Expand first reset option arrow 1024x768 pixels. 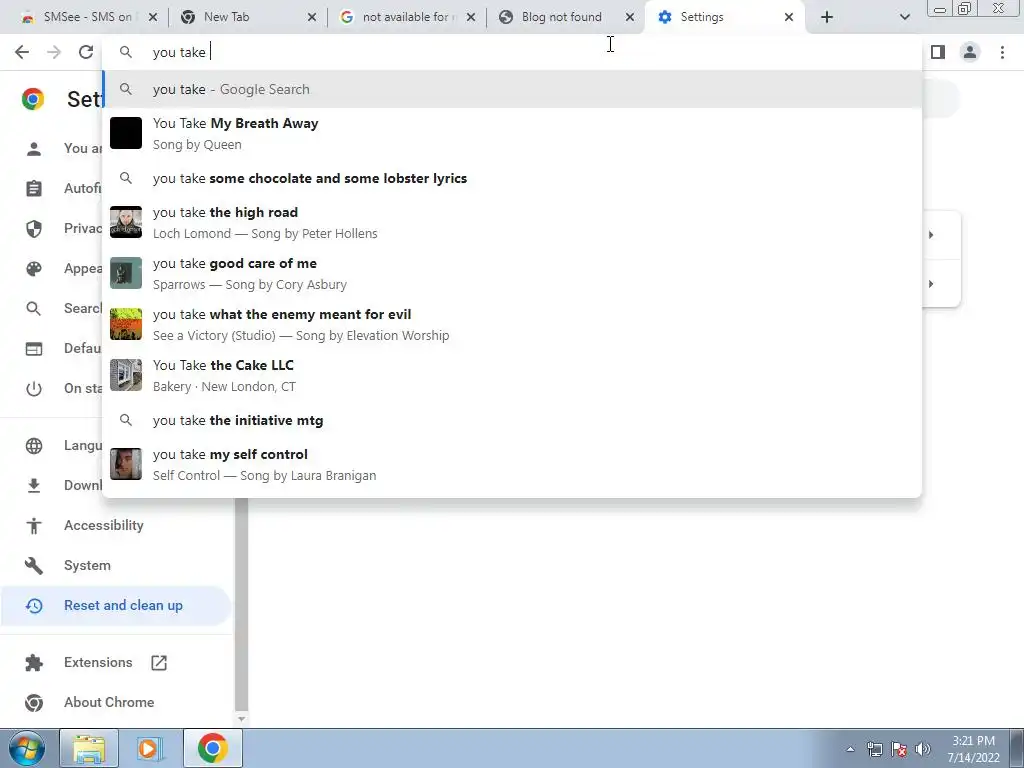[931, 234]
